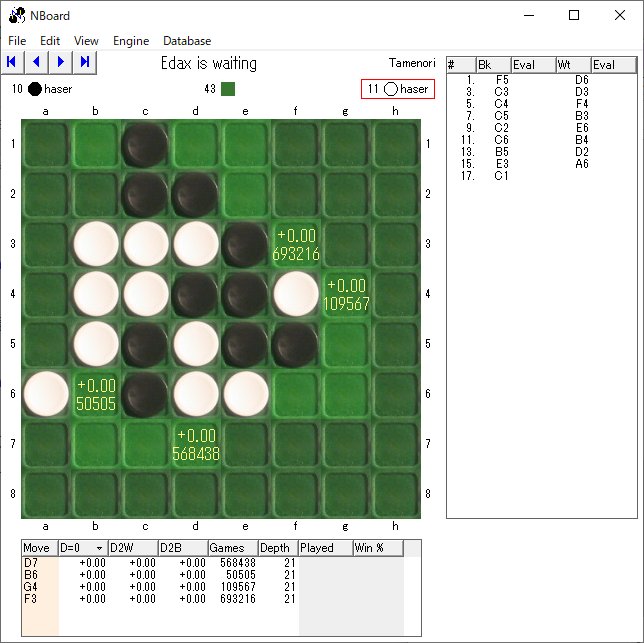Click the Wt column header in move list
644x643 pixels.
pos(574,65)
